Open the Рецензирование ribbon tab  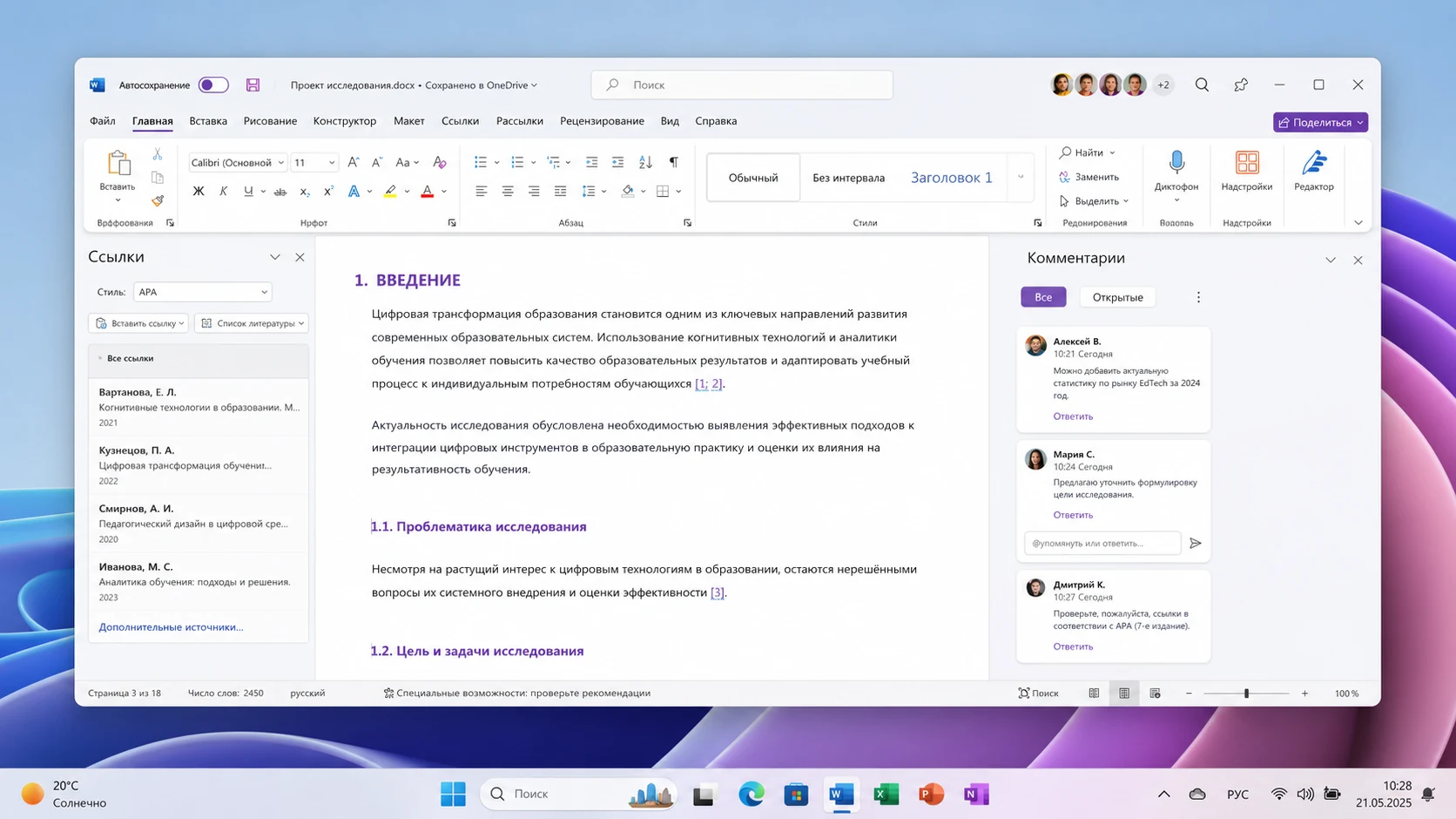(x=602, y=121)
